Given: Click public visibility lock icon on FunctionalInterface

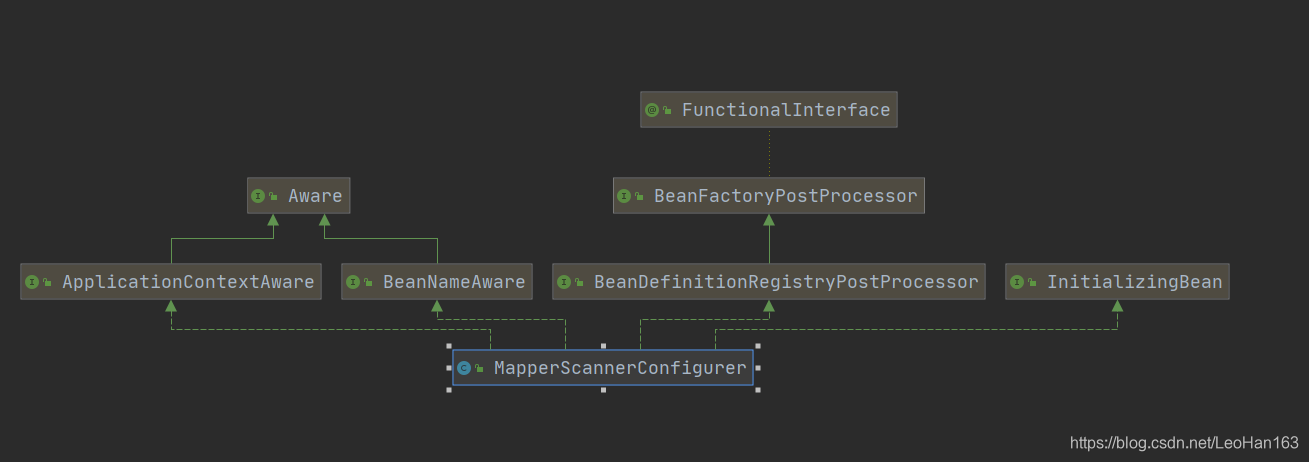Looking at the screenshot, I should click(667, 111).
